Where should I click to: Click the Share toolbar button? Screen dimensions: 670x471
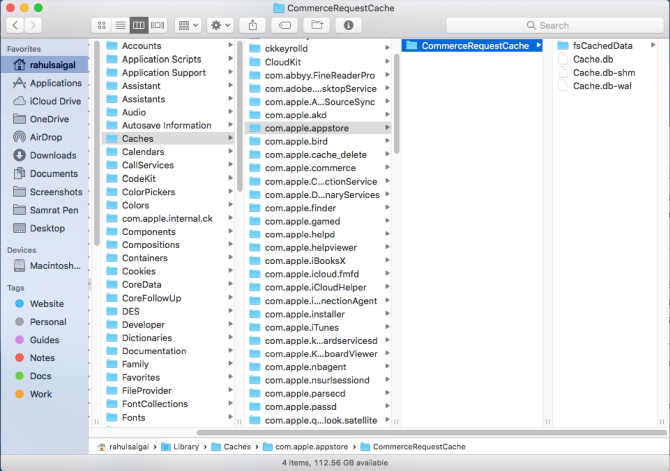coord(253,26)
